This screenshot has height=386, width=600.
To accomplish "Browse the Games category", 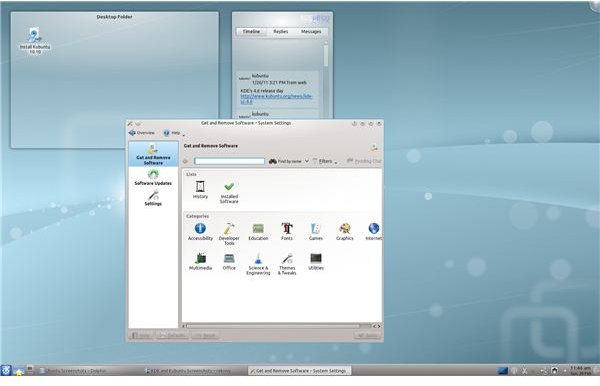I will click(316, 231).
